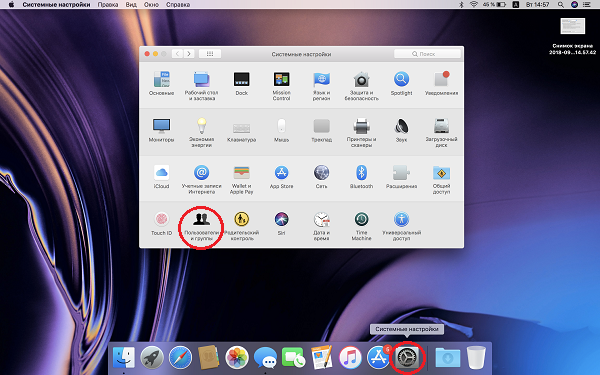Open the Вид menu
The height and width of the screenshot is (375, 600).
[x=131, y=5]
